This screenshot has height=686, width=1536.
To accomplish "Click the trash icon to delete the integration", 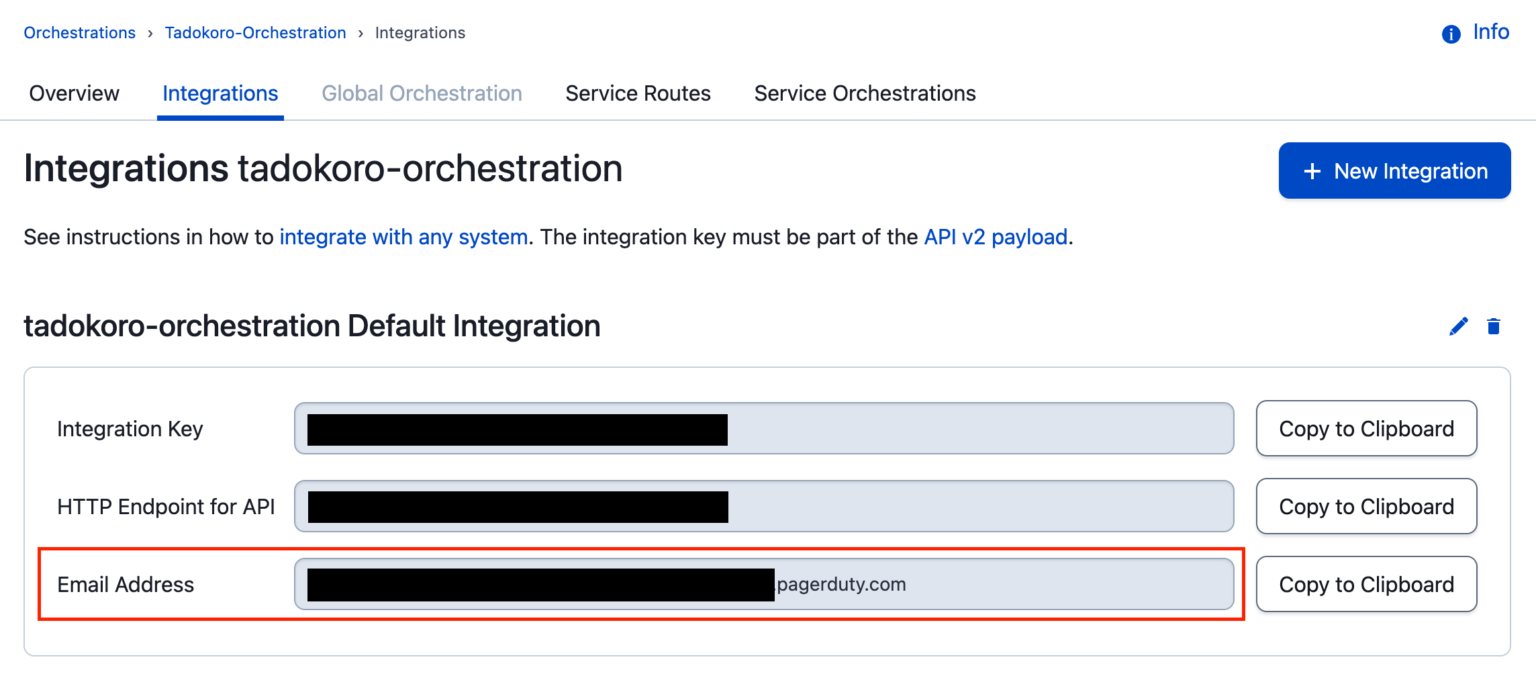I will (x=1494, y=326).
